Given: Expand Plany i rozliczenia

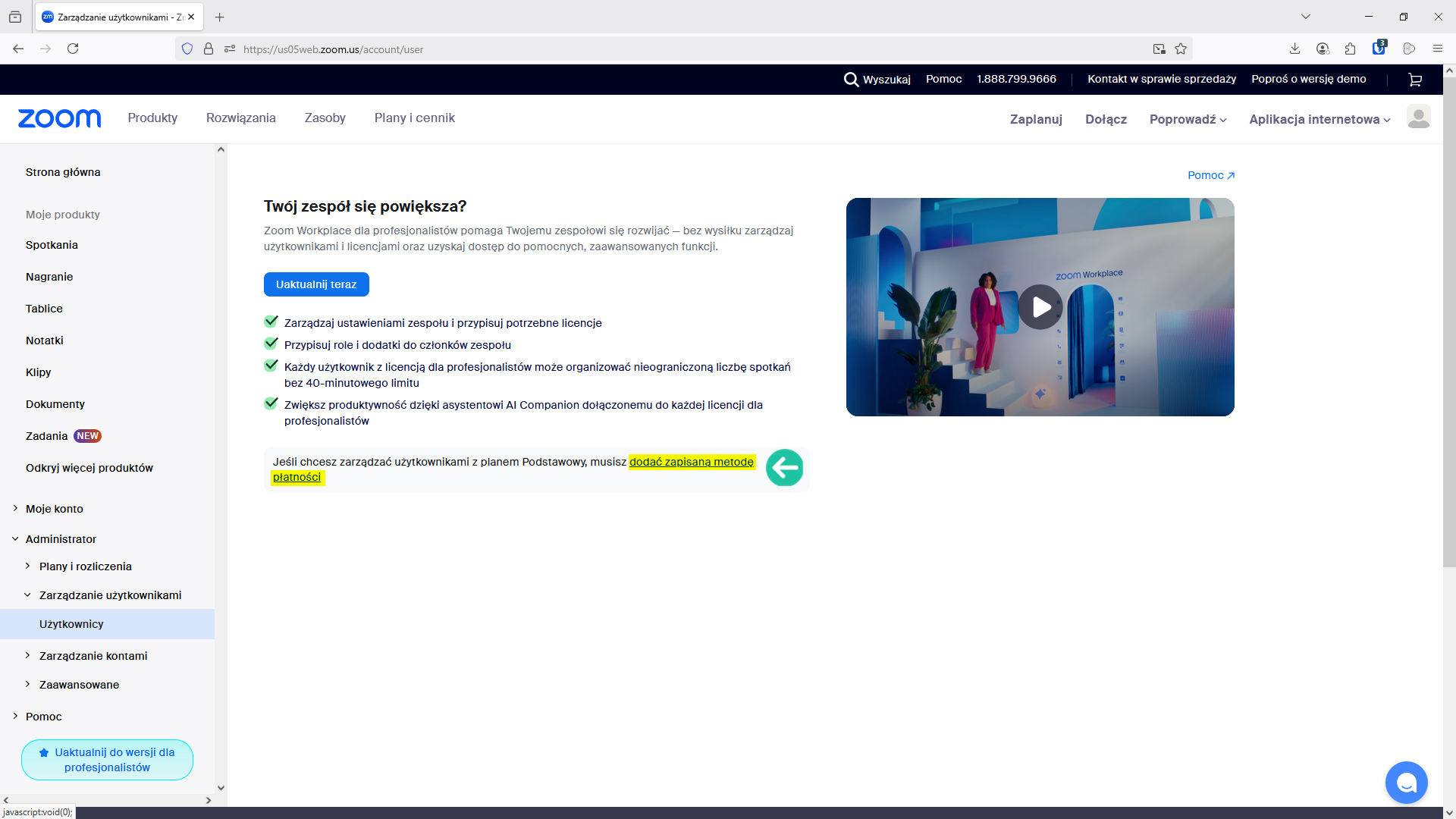Looking at the screenshot, I should click(x=27, y=566).
